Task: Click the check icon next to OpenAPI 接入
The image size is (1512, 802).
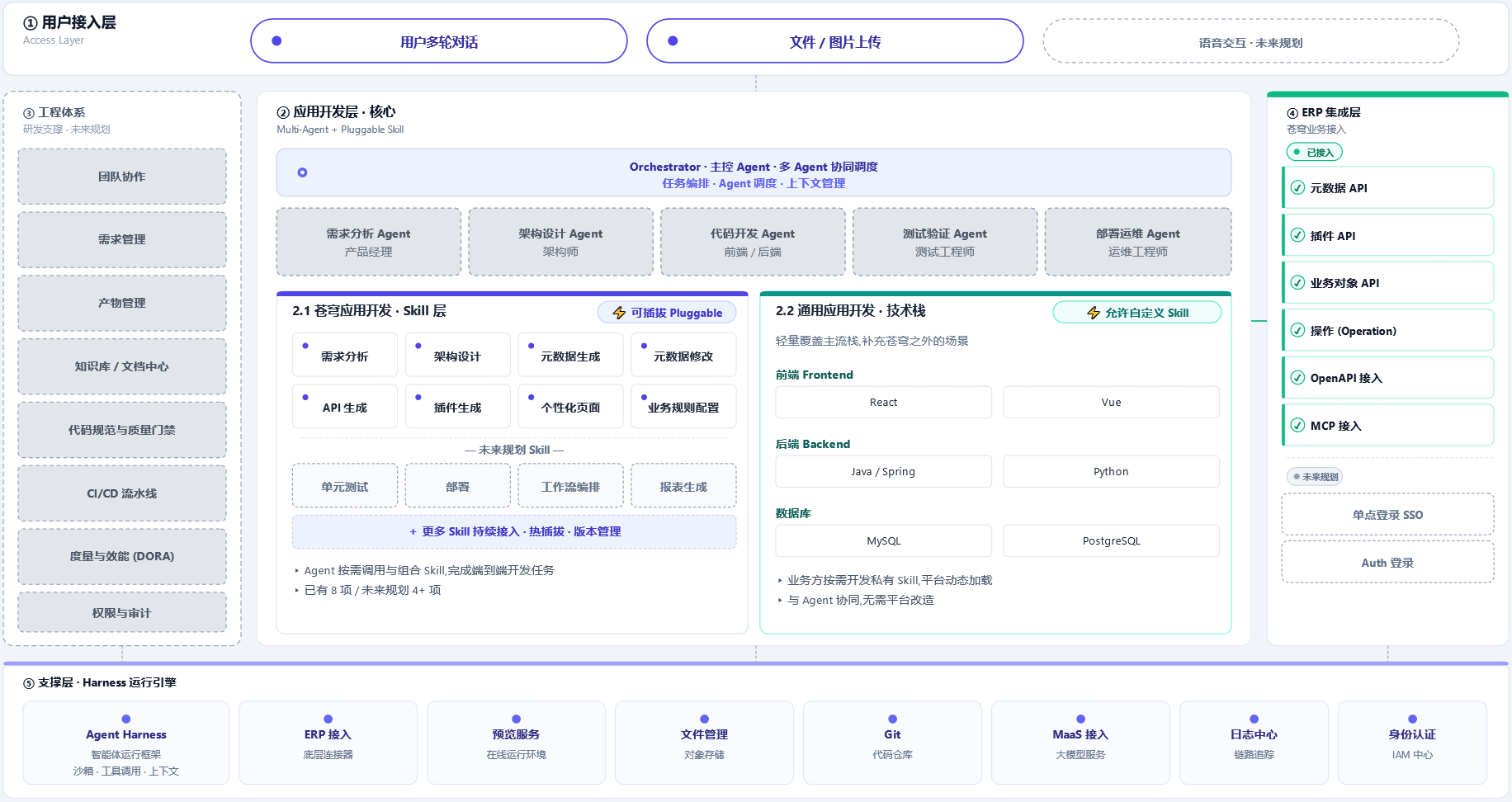Action: click(x=1297, y=378)
